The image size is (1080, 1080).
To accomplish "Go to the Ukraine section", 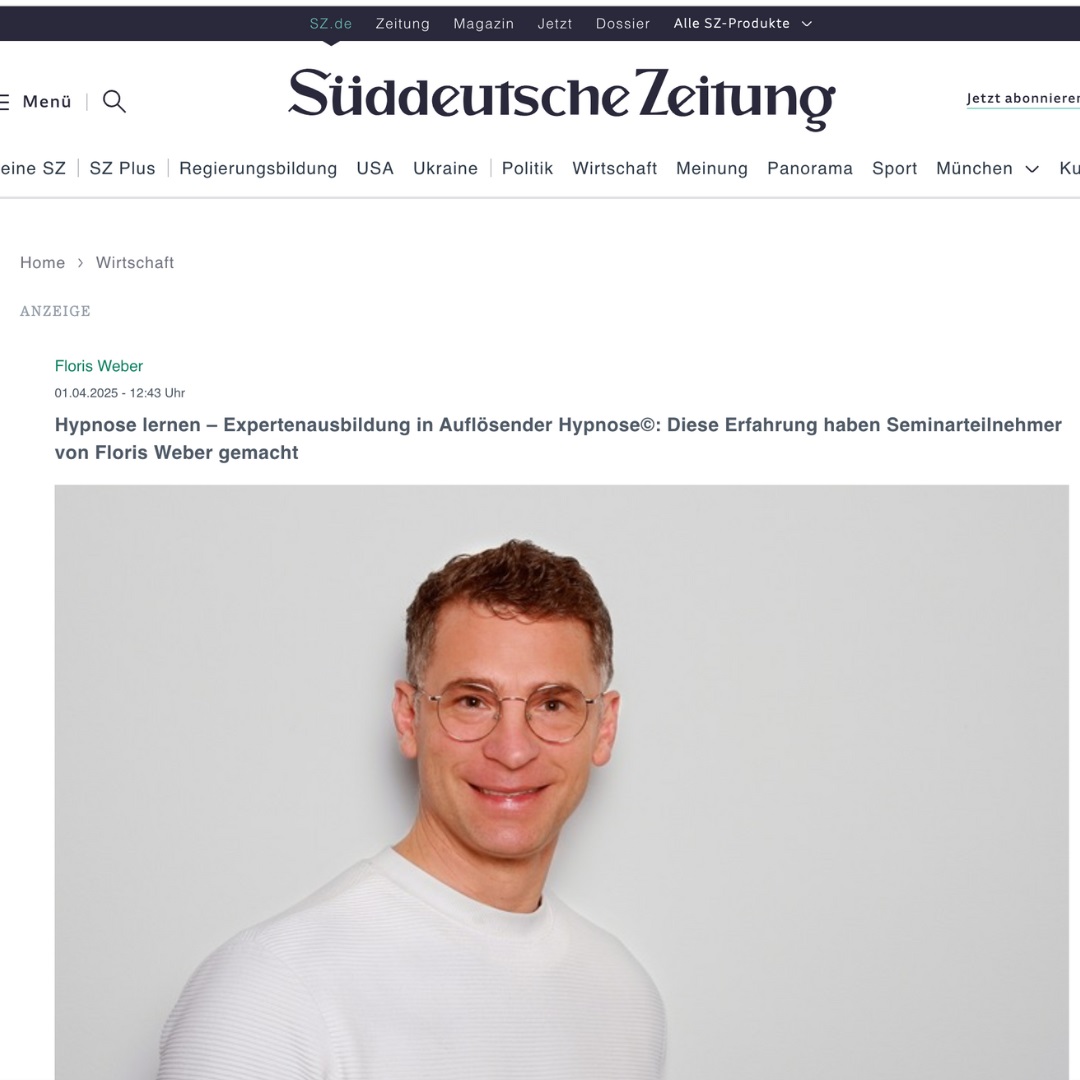I will pyautogui.click(x=445, y=168).
